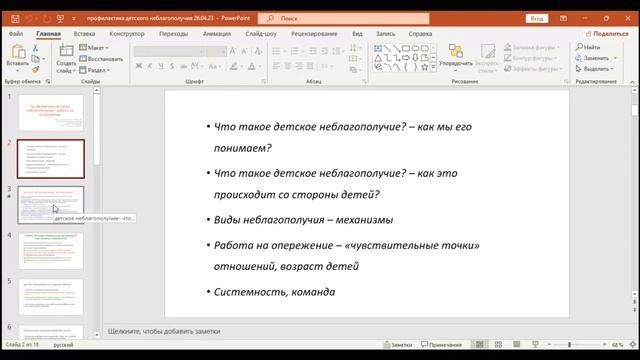Select the triangle shape in gallery
This screenshot has width=640, height=360.
pos(378,58)
